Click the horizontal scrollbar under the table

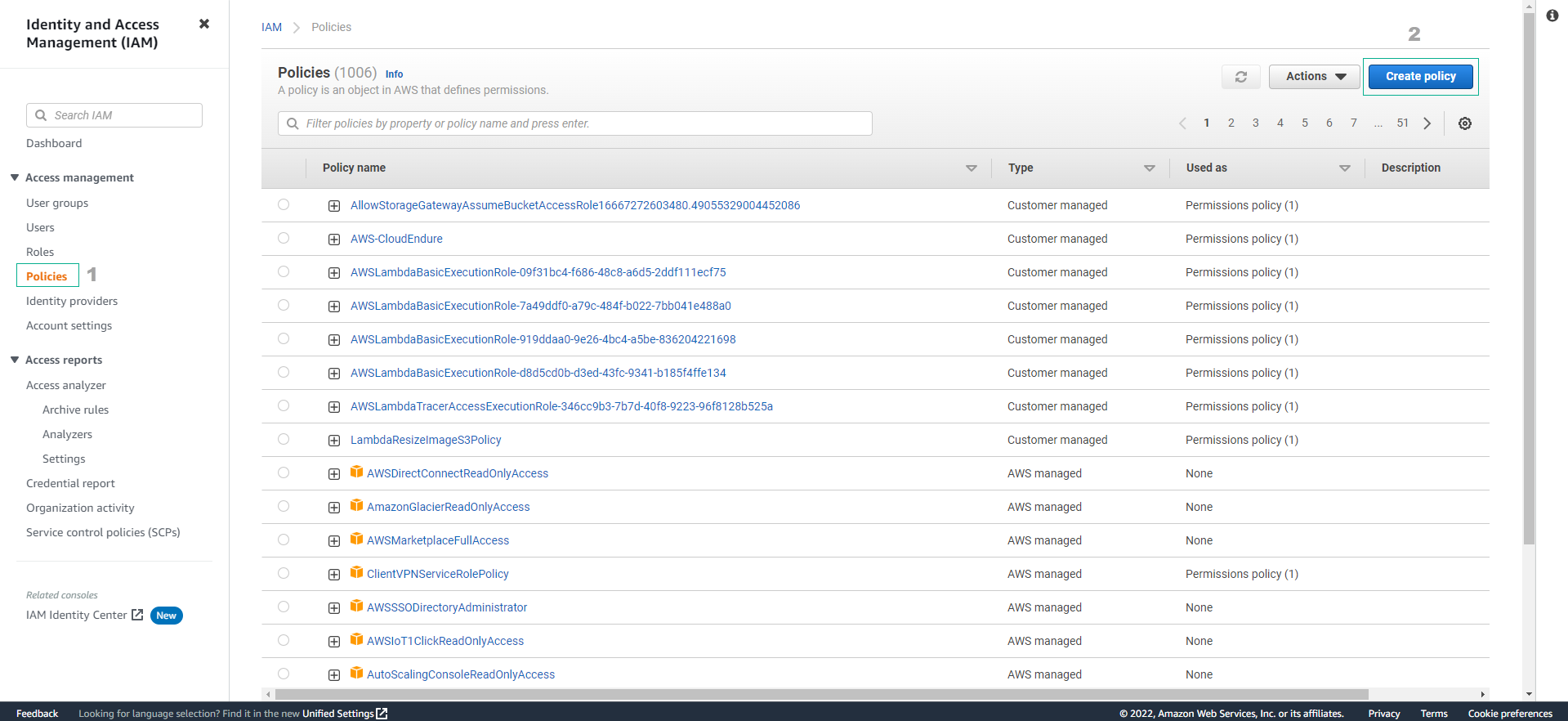pos(821,694)
